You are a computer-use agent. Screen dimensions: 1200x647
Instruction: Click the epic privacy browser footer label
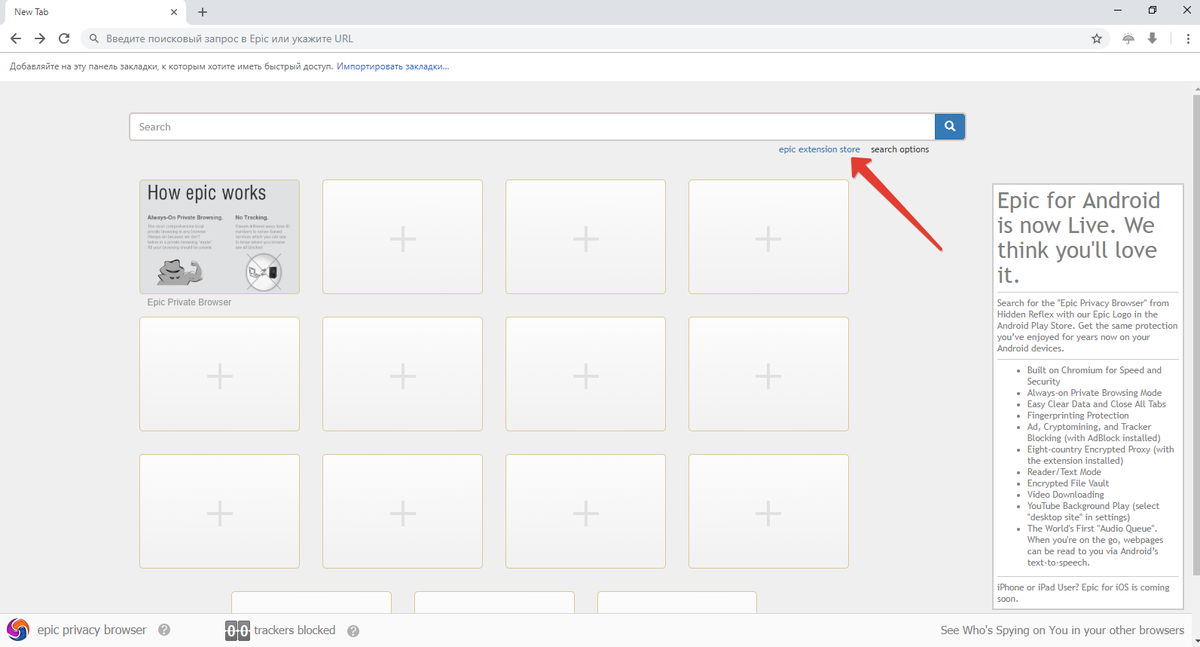92,630
